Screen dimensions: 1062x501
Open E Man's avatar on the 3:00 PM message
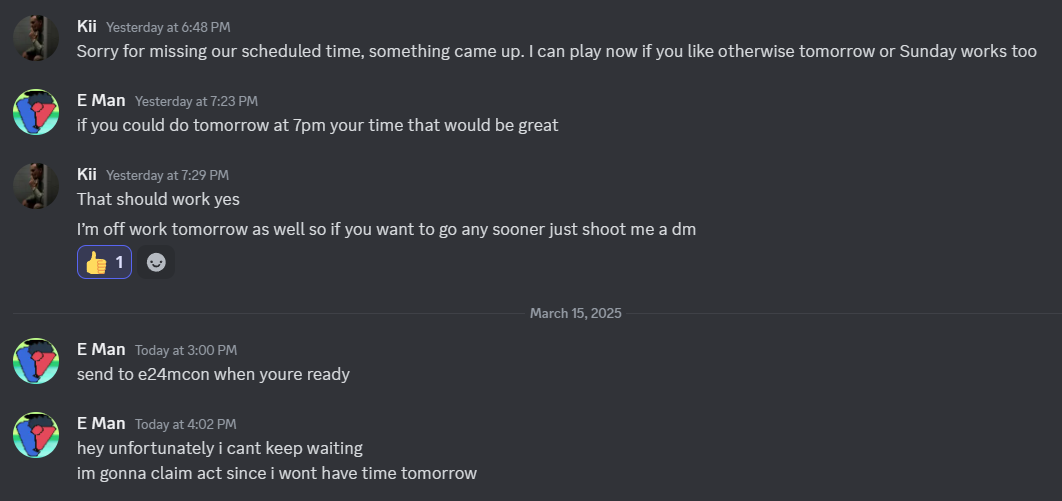point(36,361)
